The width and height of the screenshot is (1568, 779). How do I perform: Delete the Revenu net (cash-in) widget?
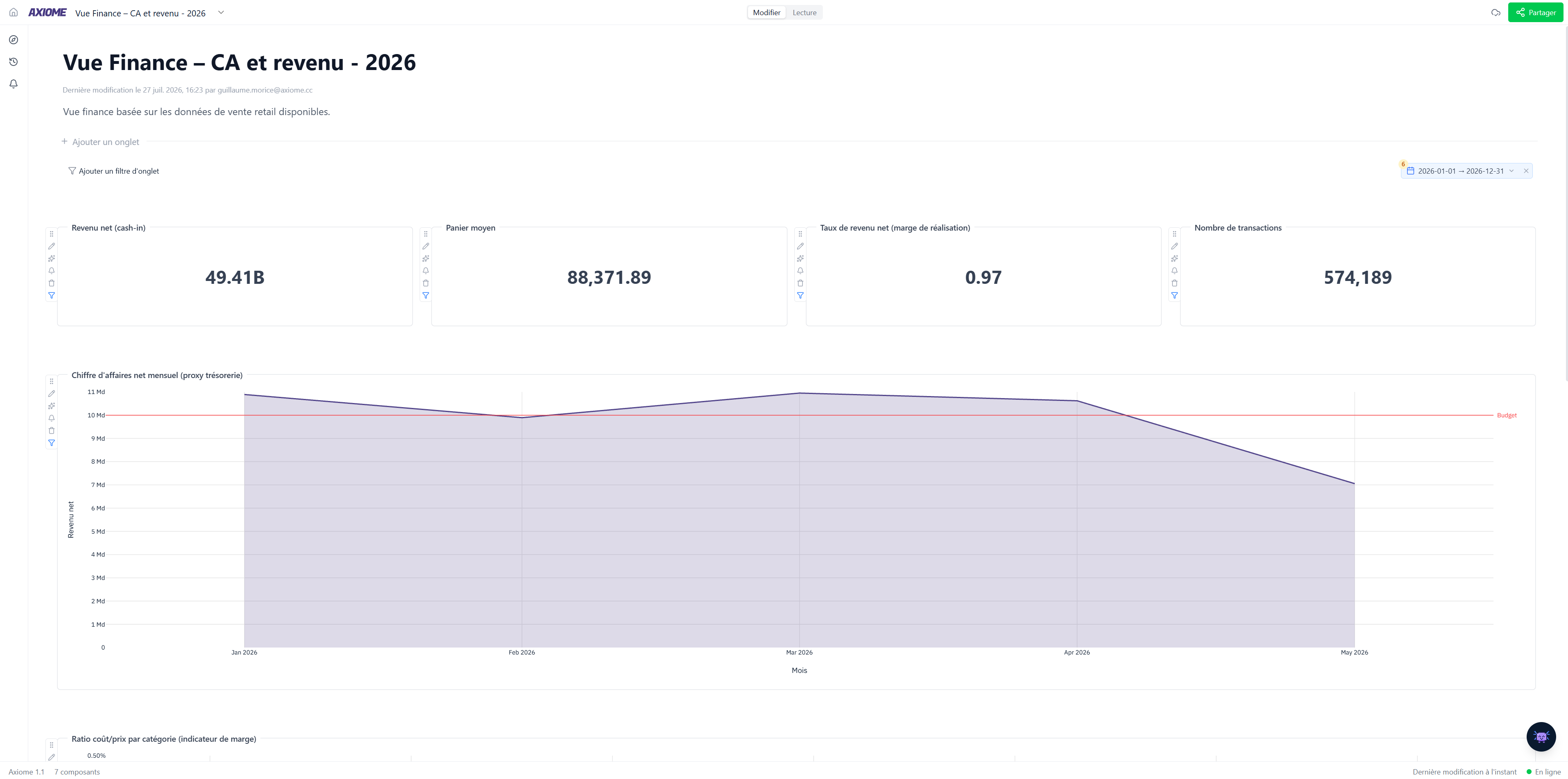coord(51,283)
